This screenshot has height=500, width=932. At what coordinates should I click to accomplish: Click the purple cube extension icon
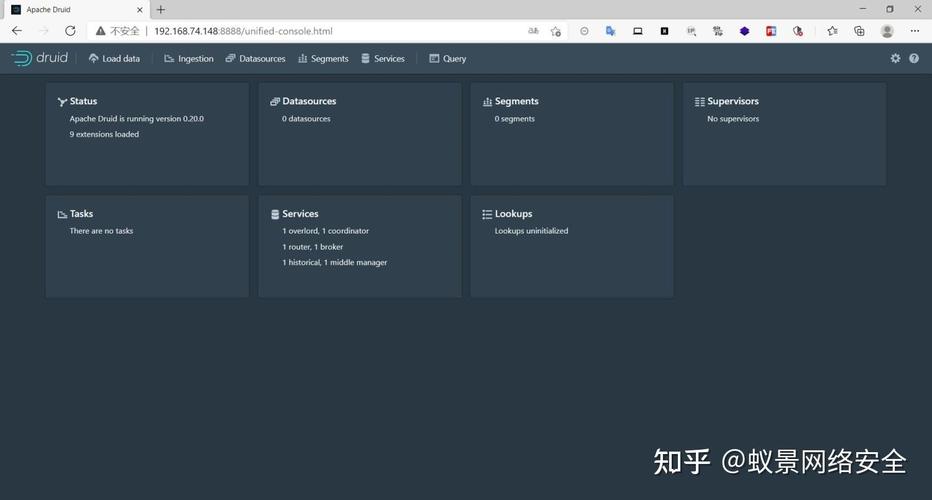coord(744,31)
